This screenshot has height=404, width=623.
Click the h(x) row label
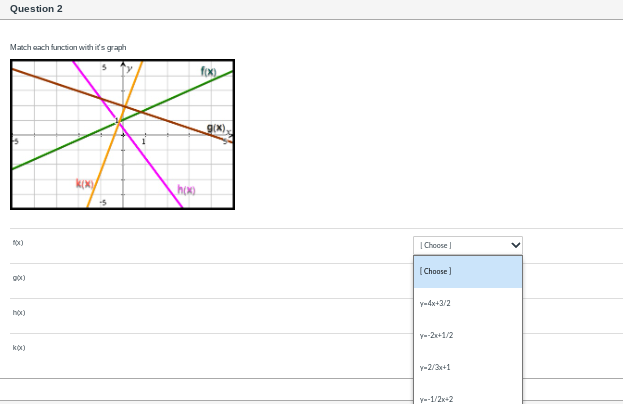click(x=19, y=313)
